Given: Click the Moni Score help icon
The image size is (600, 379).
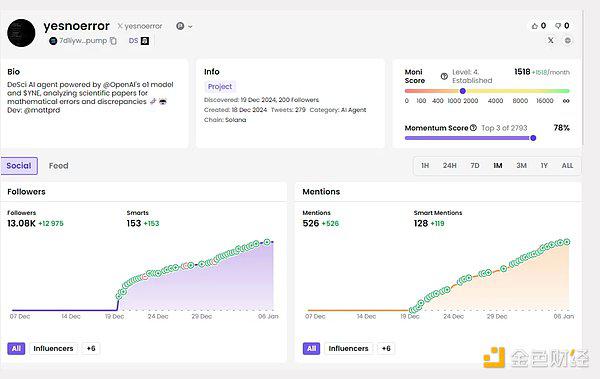Looking at the screenshot, I should (x=444, y=76).
